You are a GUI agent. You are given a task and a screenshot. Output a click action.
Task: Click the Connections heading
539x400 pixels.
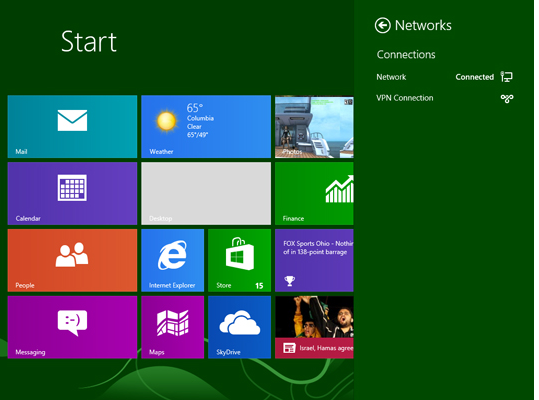tap(406, 54)
